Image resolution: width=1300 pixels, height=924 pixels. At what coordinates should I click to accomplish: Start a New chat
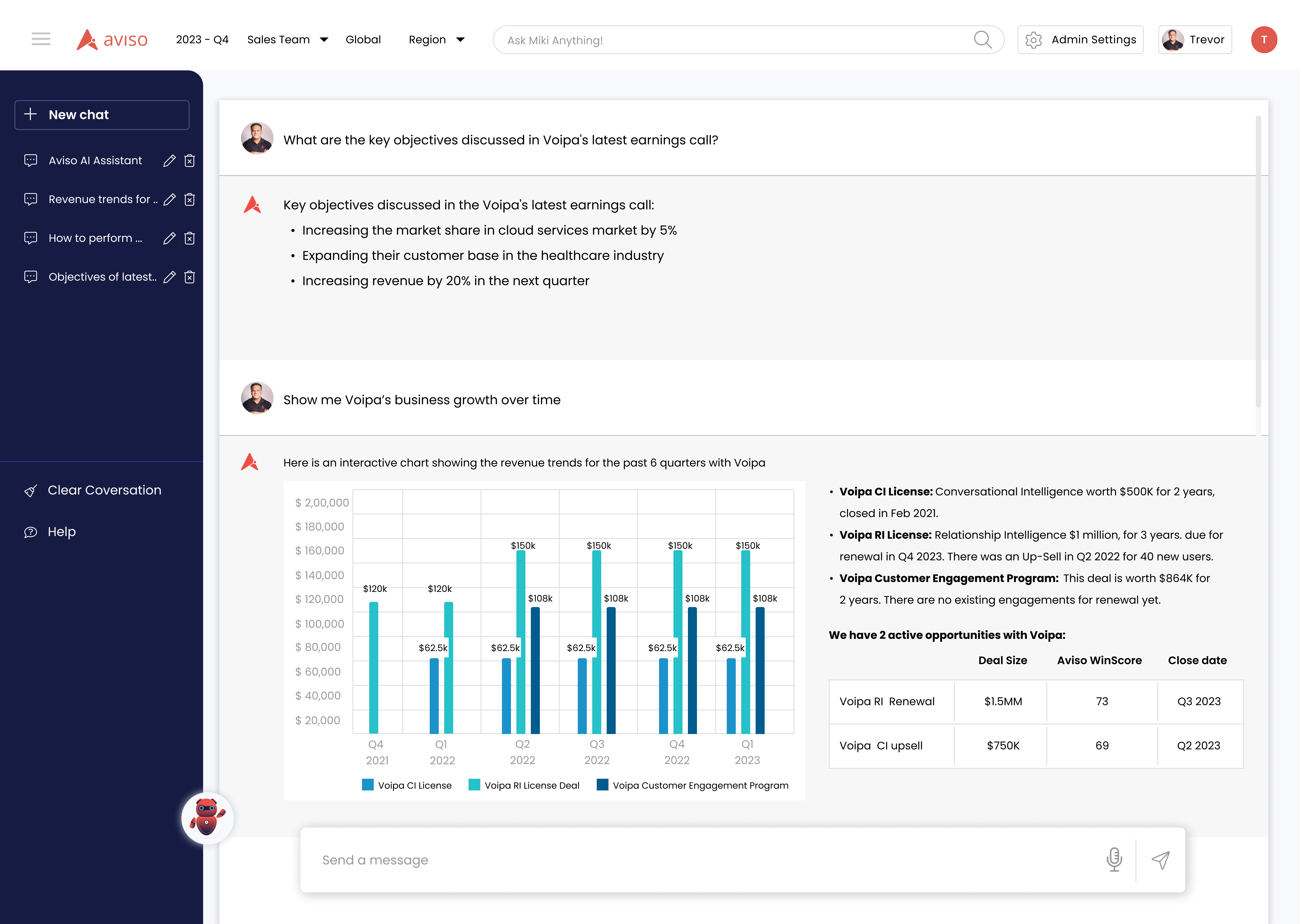(102, 115)
